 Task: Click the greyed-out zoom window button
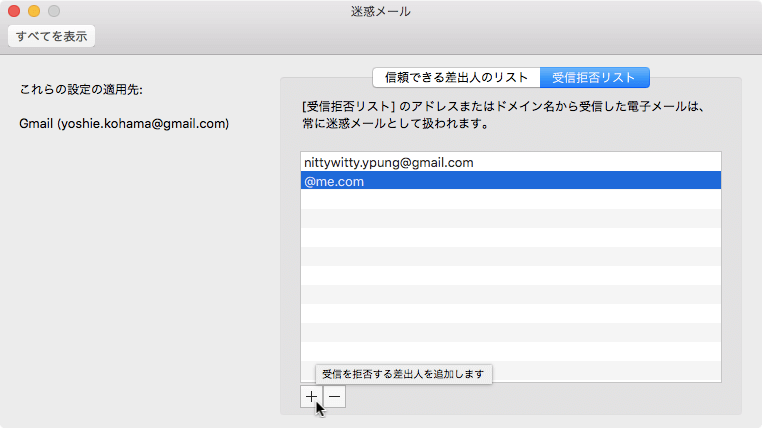click(54, 11)
